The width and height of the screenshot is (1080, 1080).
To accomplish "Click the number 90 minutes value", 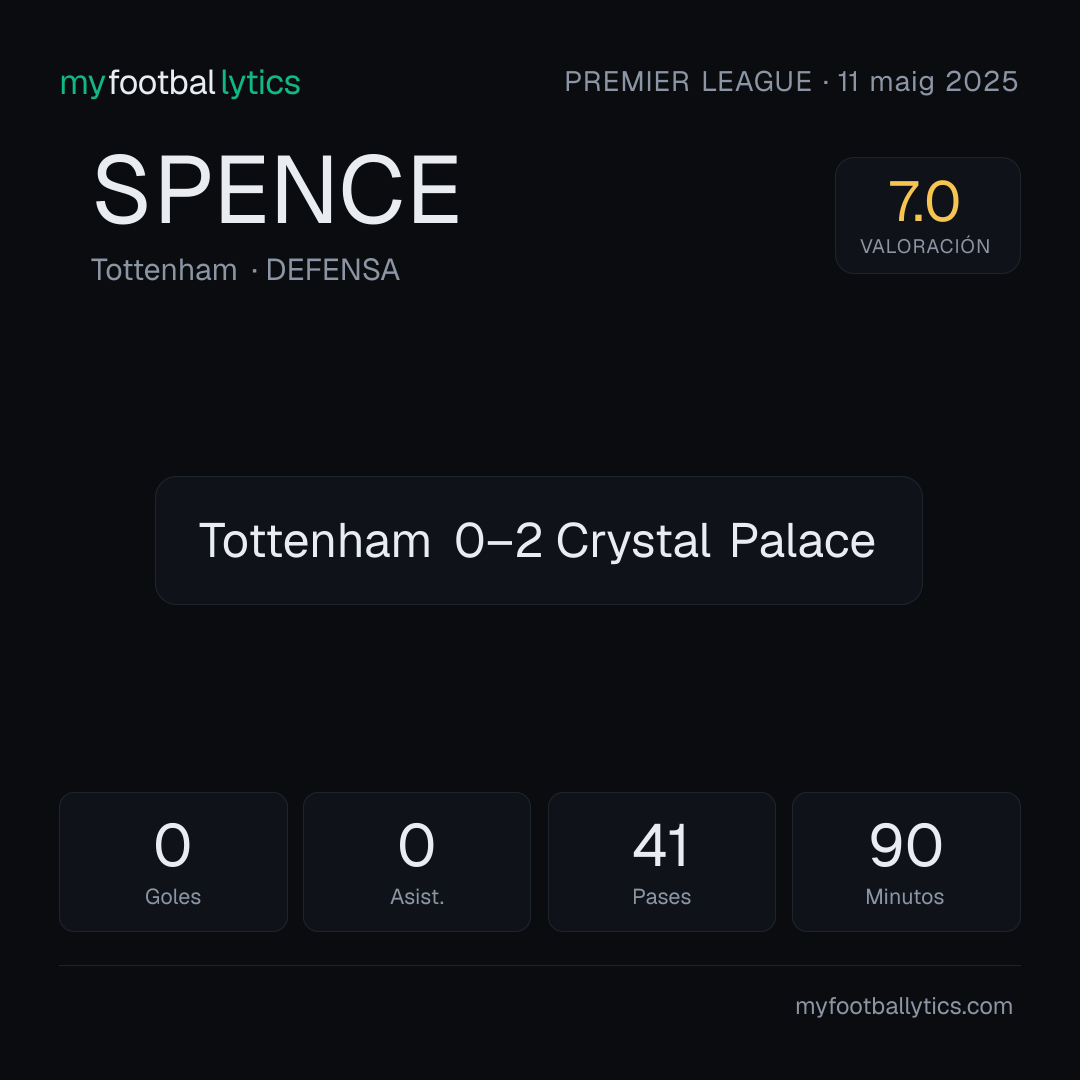I will coord(905,845).
